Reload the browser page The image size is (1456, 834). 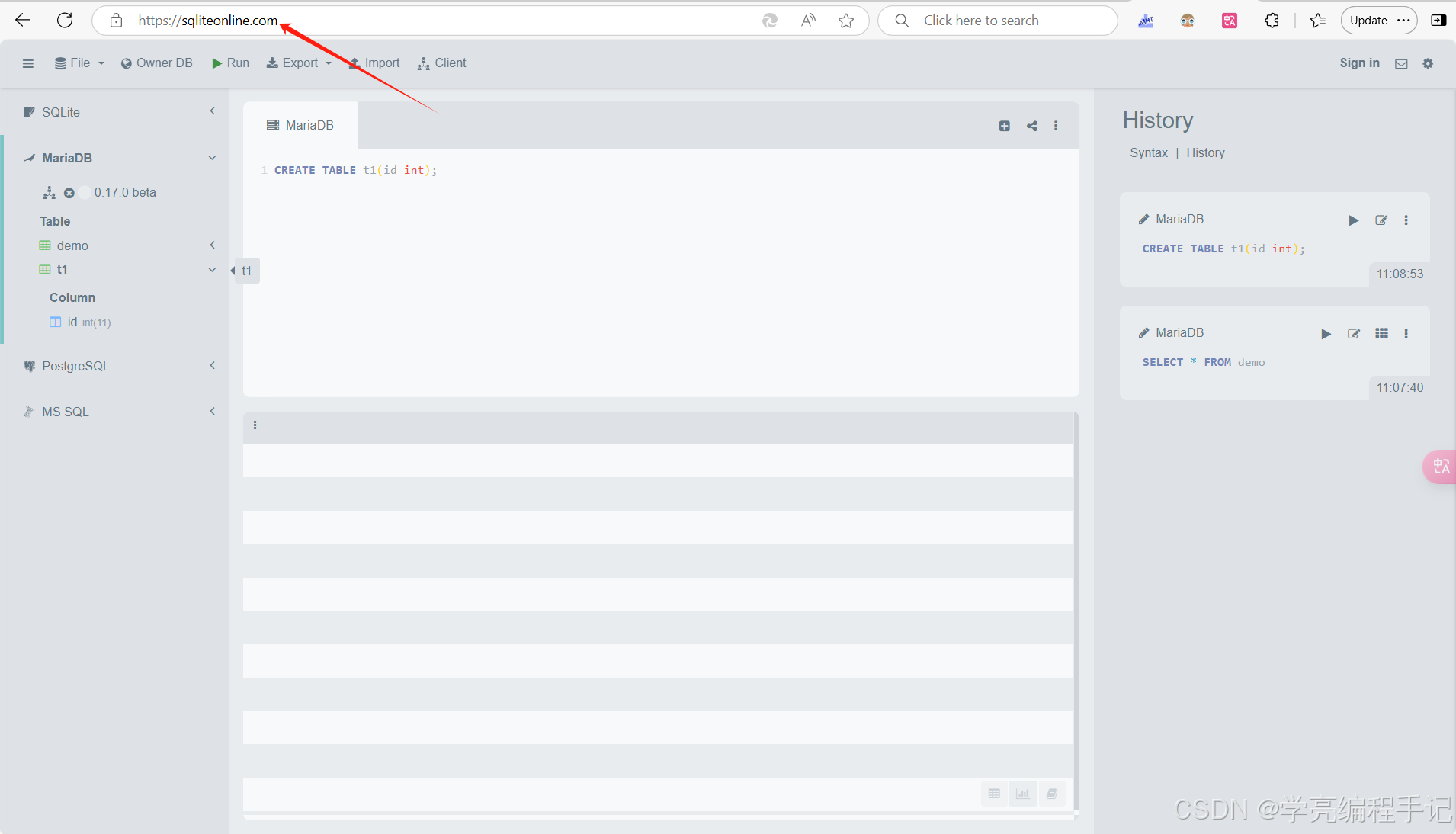pos(65,21)
